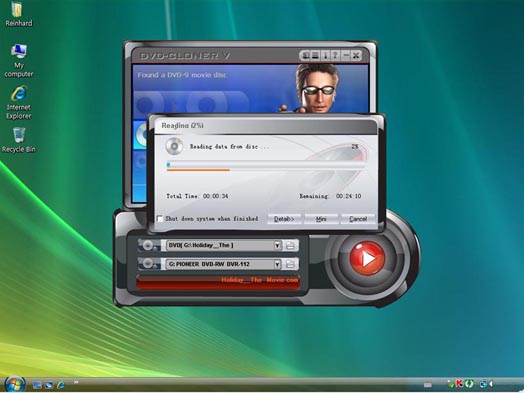Click the red K tray icon
Screen dimensions: 524x393
coord(460,384)
